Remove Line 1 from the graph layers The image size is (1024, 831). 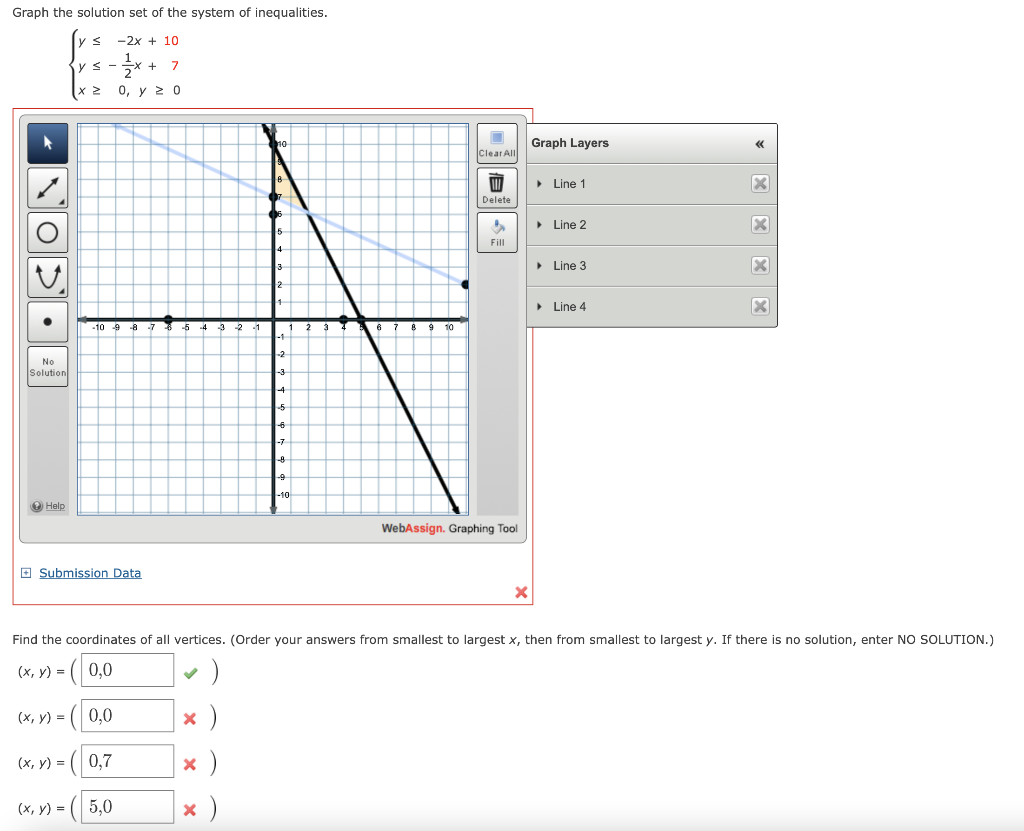coord(760,183)
